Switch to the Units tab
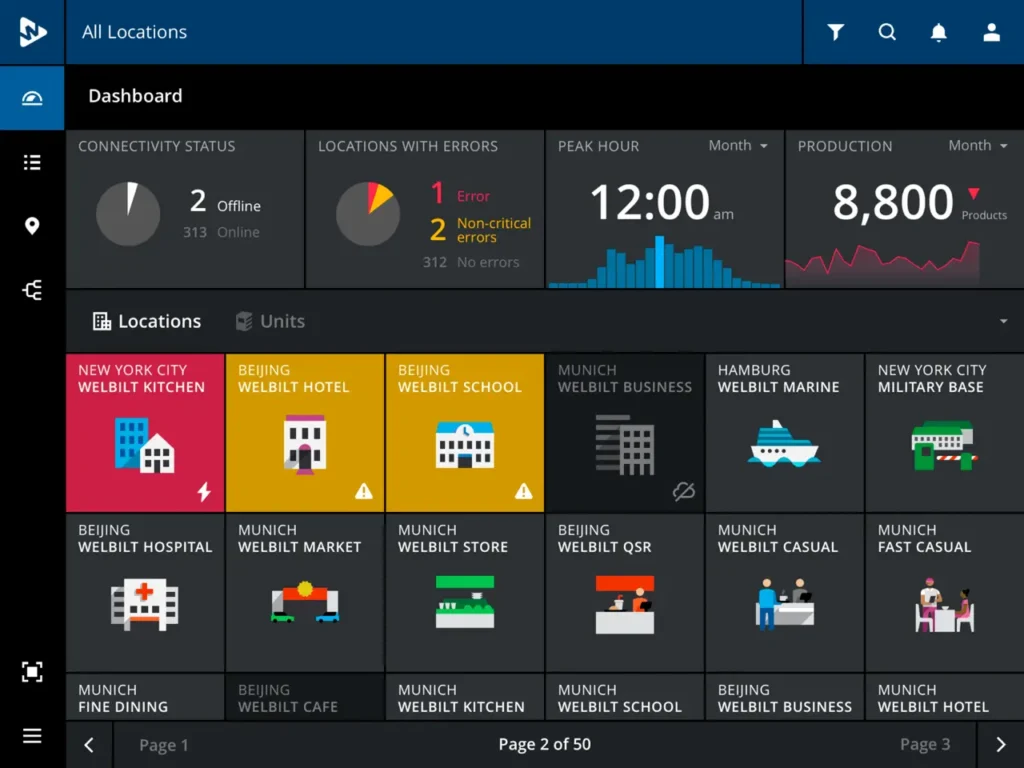The height and width of the screenshot is (768, 1024). click(x=270, y=321)
